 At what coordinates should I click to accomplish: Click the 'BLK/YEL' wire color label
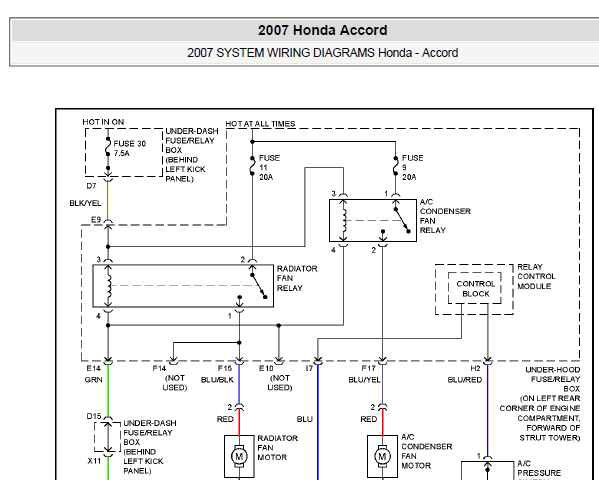click(x=85, y=203)
